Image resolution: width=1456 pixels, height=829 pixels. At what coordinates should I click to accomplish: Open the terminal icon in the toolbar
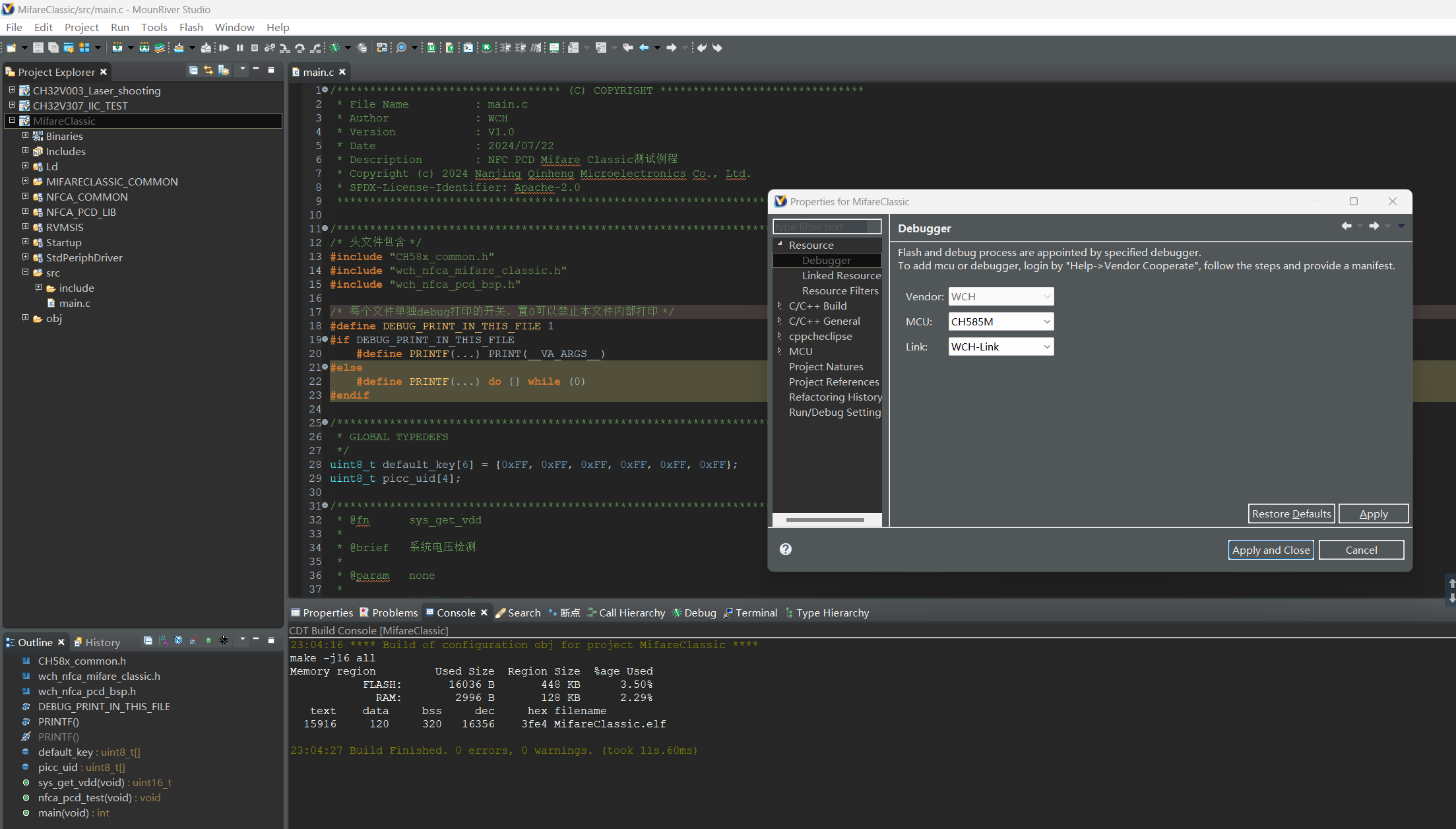[x=468, y=48]
